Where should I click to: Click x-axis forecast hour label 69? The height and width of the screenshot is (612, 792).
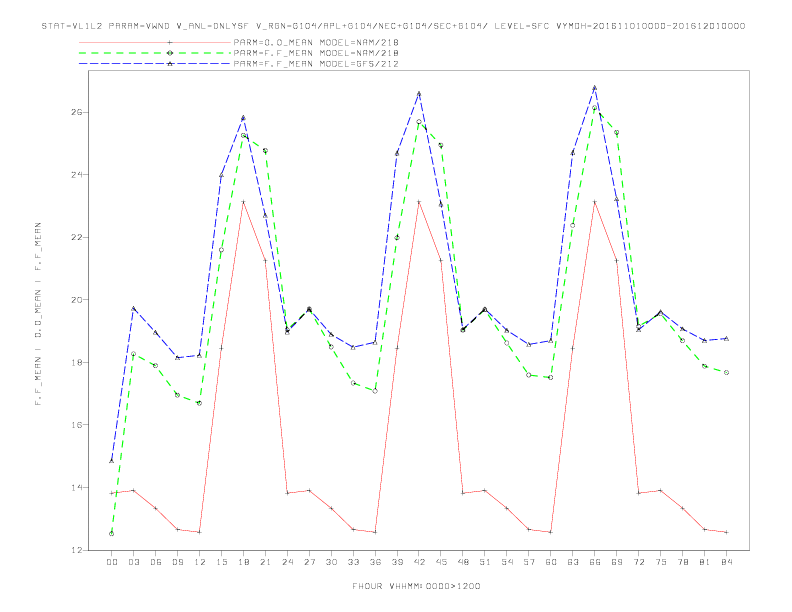pyautogui.click(x=617, y=562)
